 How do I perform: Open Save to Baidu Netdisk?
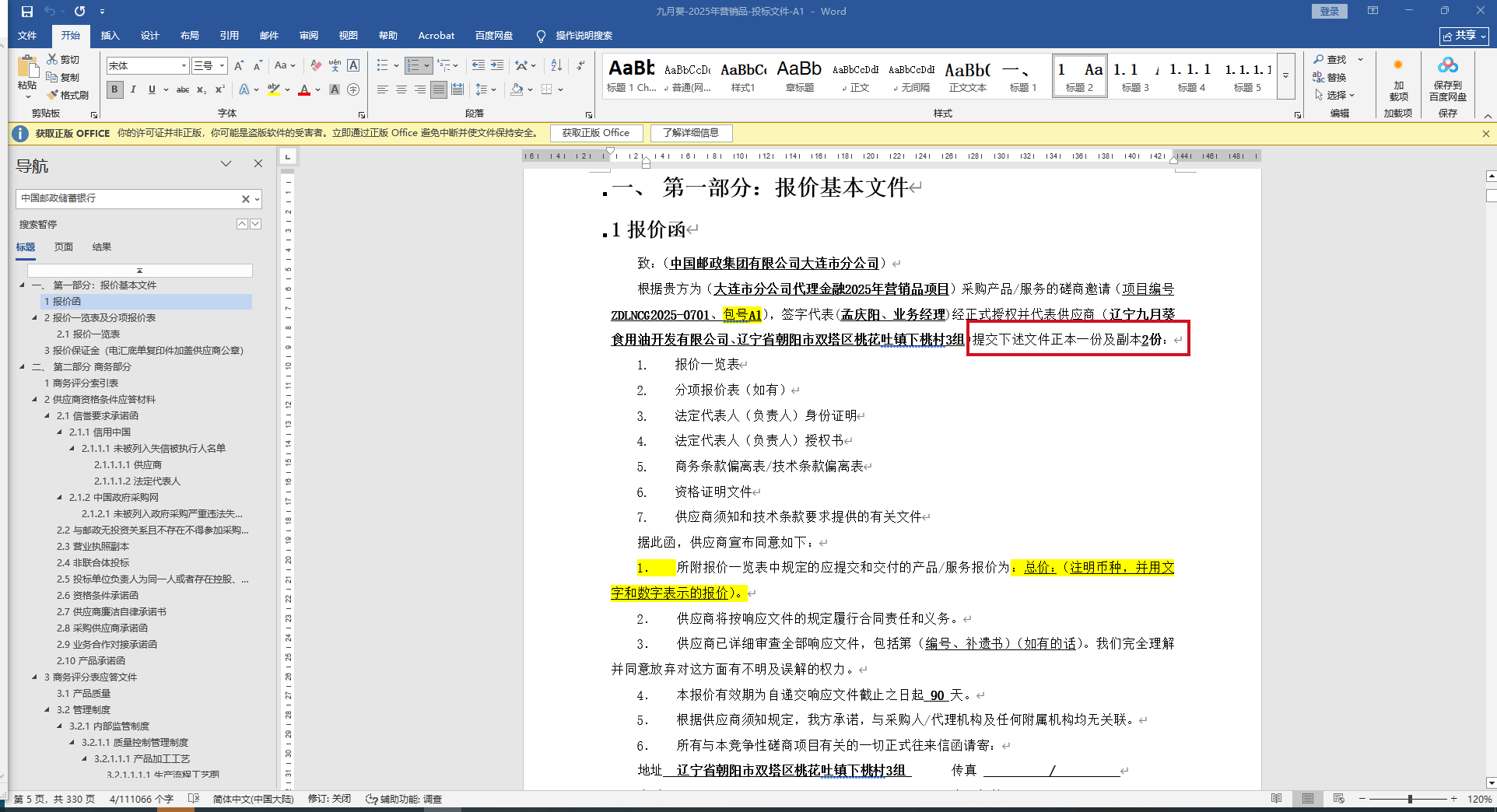(x=1448, y=78)
